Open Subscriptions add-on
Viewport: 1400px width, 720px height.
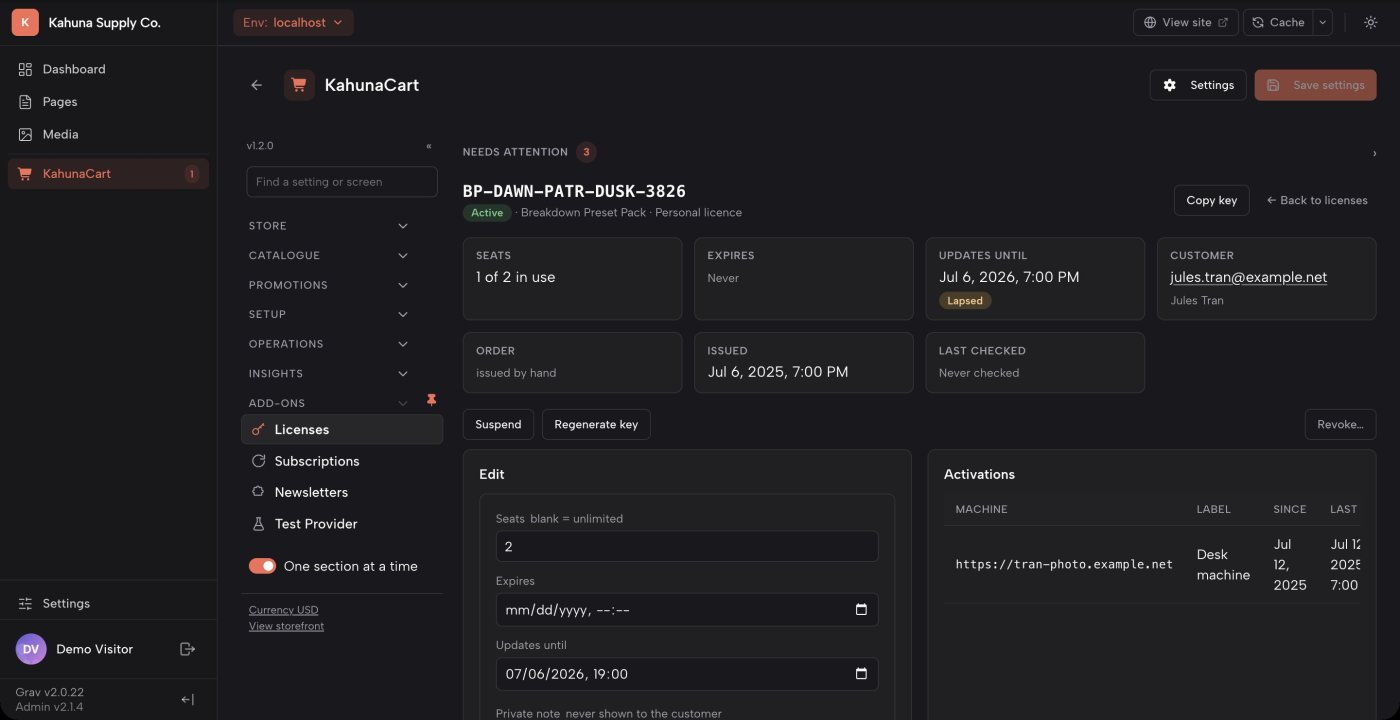pos(342,461)
